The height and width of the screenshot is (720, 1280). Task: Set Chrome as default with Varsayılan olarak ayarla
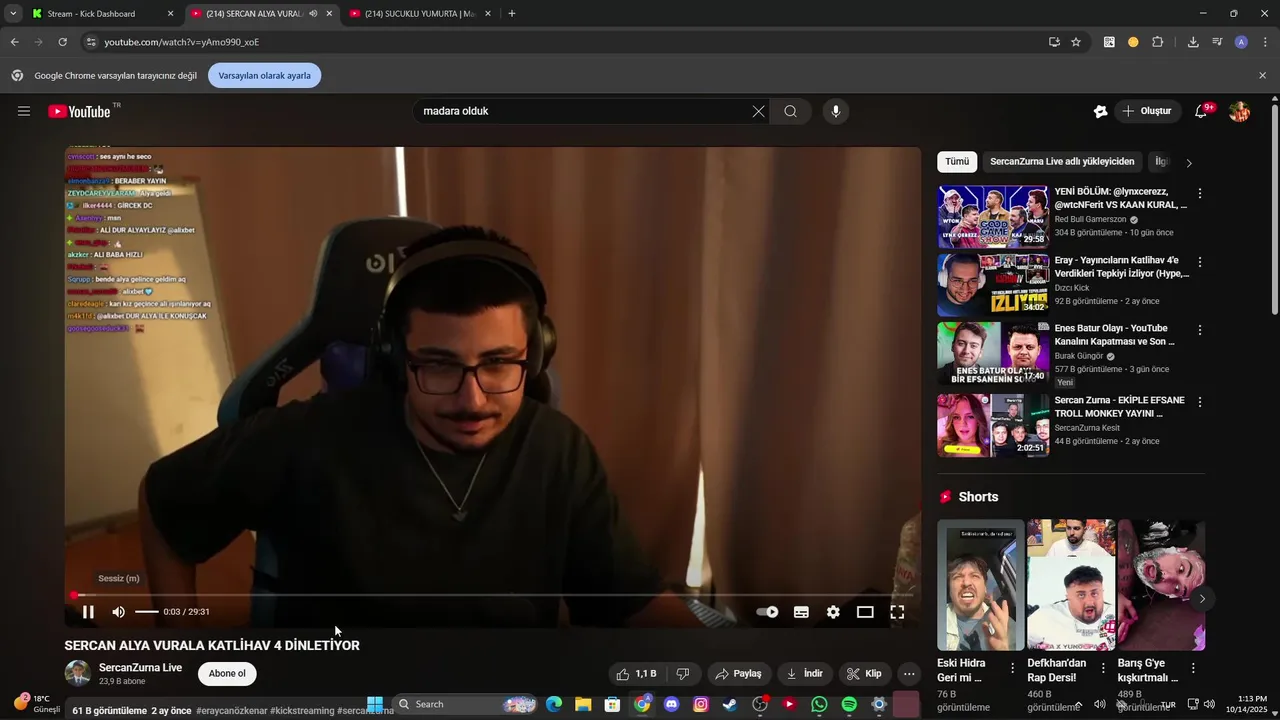265,75
